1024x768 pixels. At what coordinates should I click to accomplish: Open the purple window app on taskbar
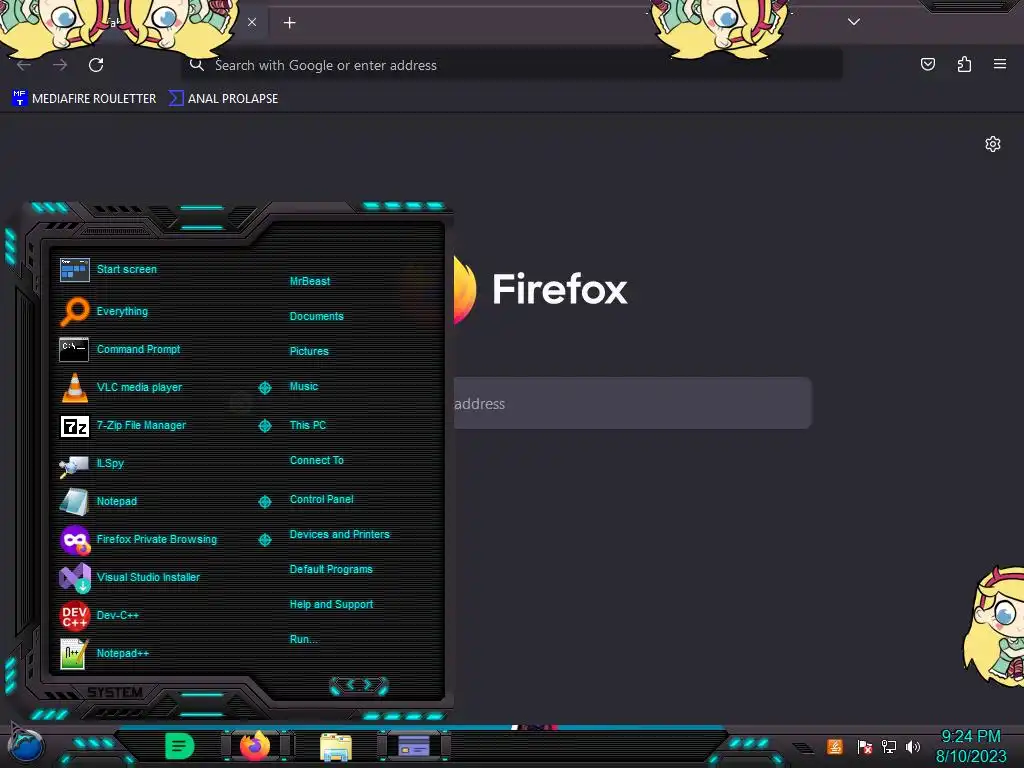[x=413, y=746]
